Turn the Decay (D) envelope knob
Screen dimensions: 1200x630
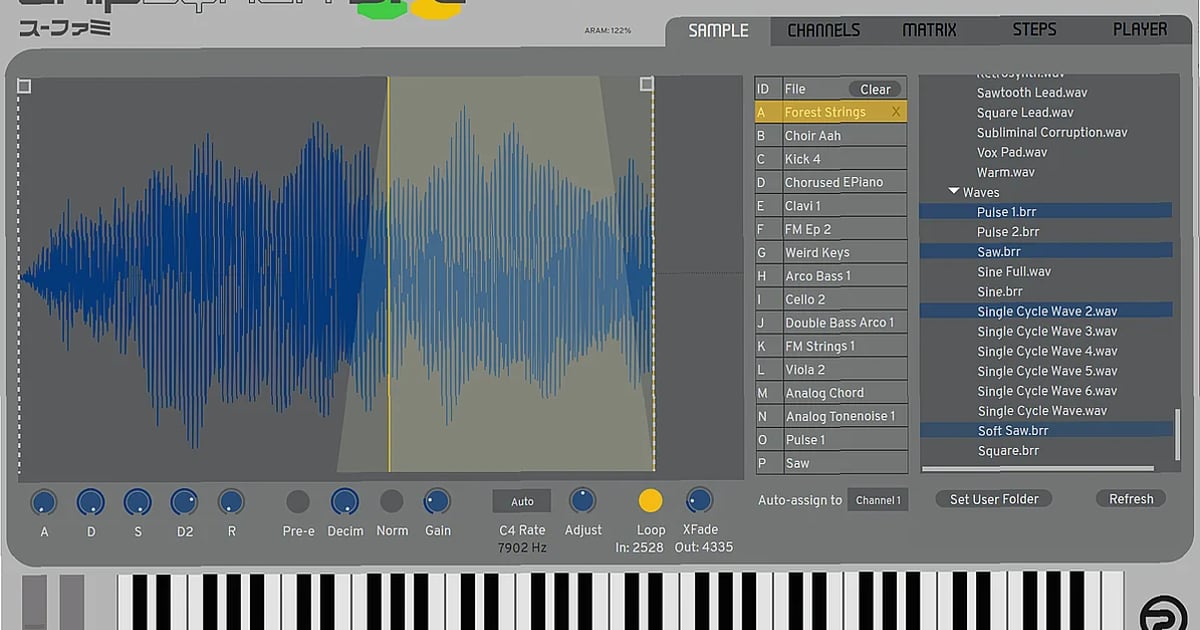[90, 503]
